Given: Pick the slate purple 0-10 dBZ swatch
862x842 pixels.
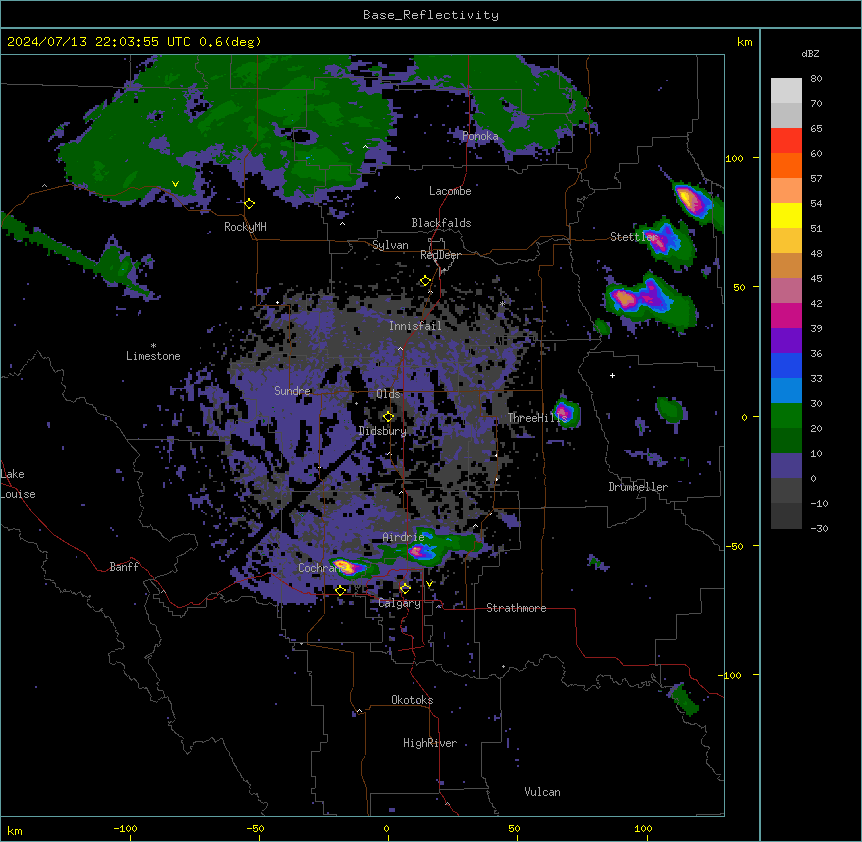Looking at the screenshot, I should point(786,466).
